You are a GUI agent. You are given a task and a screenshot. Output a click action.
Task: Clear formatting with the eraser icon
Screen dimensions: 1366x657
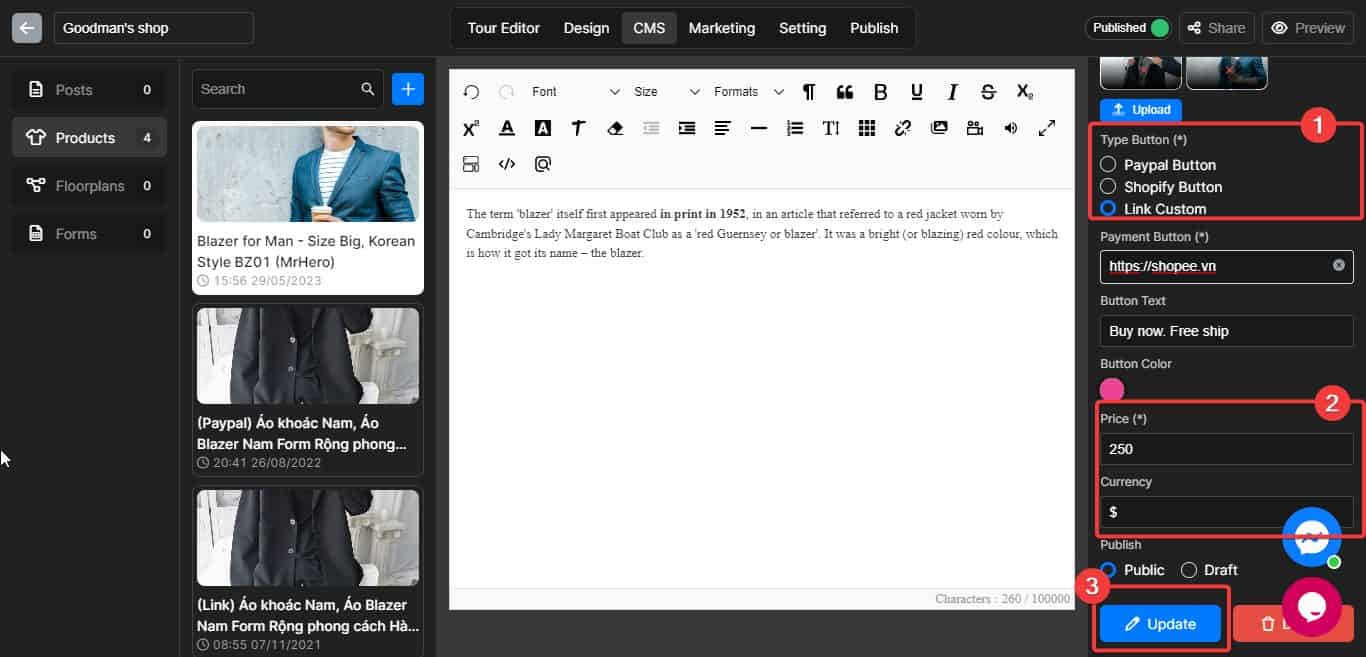click(615, 128)
